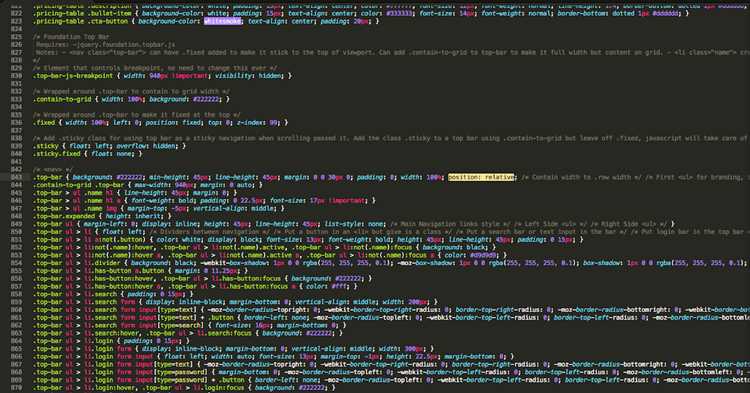Click the '#333333' color value
Viewport: 750px width, 393px height.
point(400,13)
